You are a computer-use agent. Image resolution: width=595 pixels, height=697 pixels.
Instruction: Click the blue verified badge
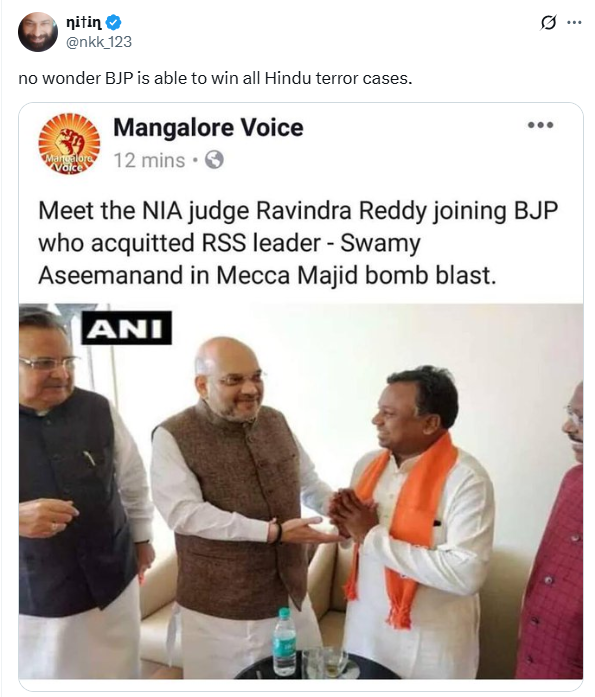coord(114,22)
